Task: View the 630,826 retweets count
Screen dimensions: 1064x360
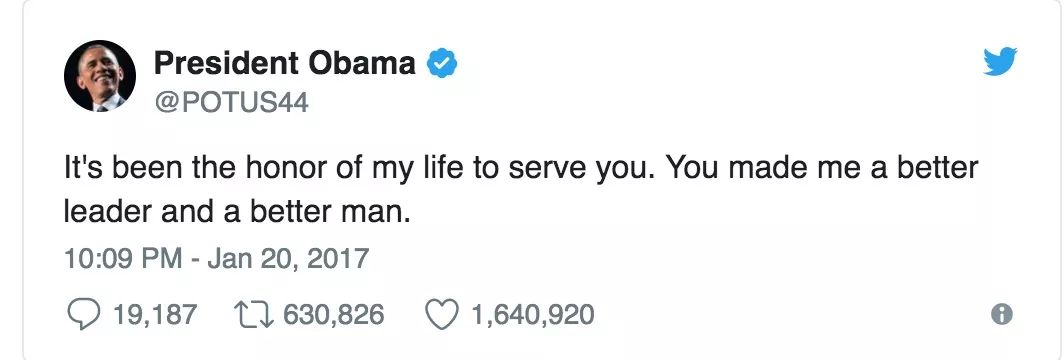Action: click(x=333, y=315)
